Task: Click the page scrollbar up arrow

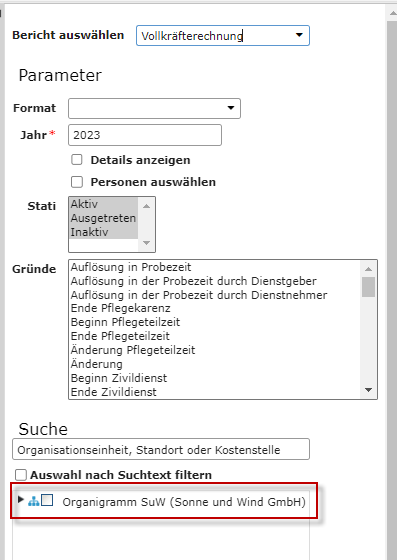Action: [x=392, y=13]
